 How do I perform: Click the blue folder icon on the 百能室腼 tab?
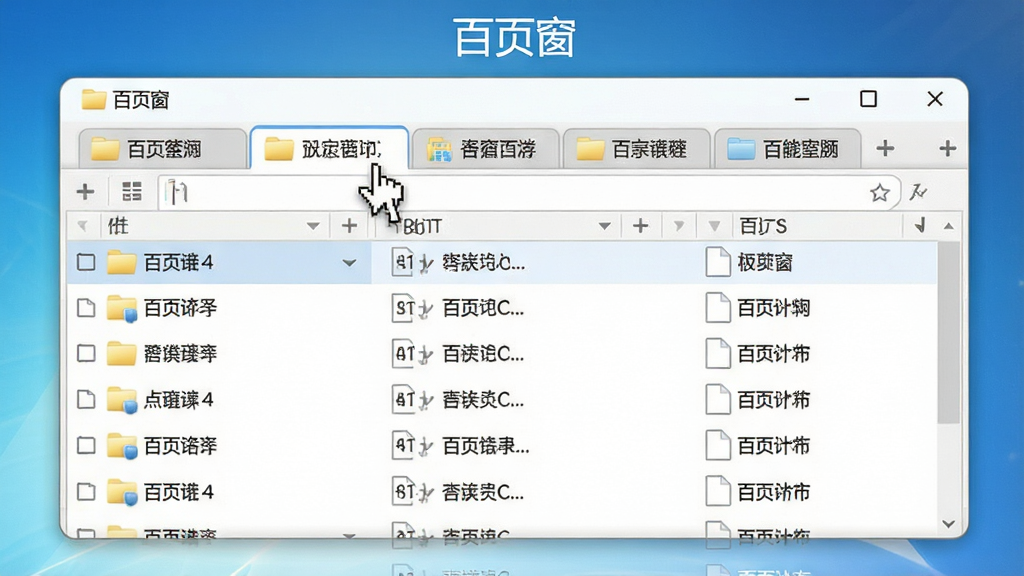(741, 149)
